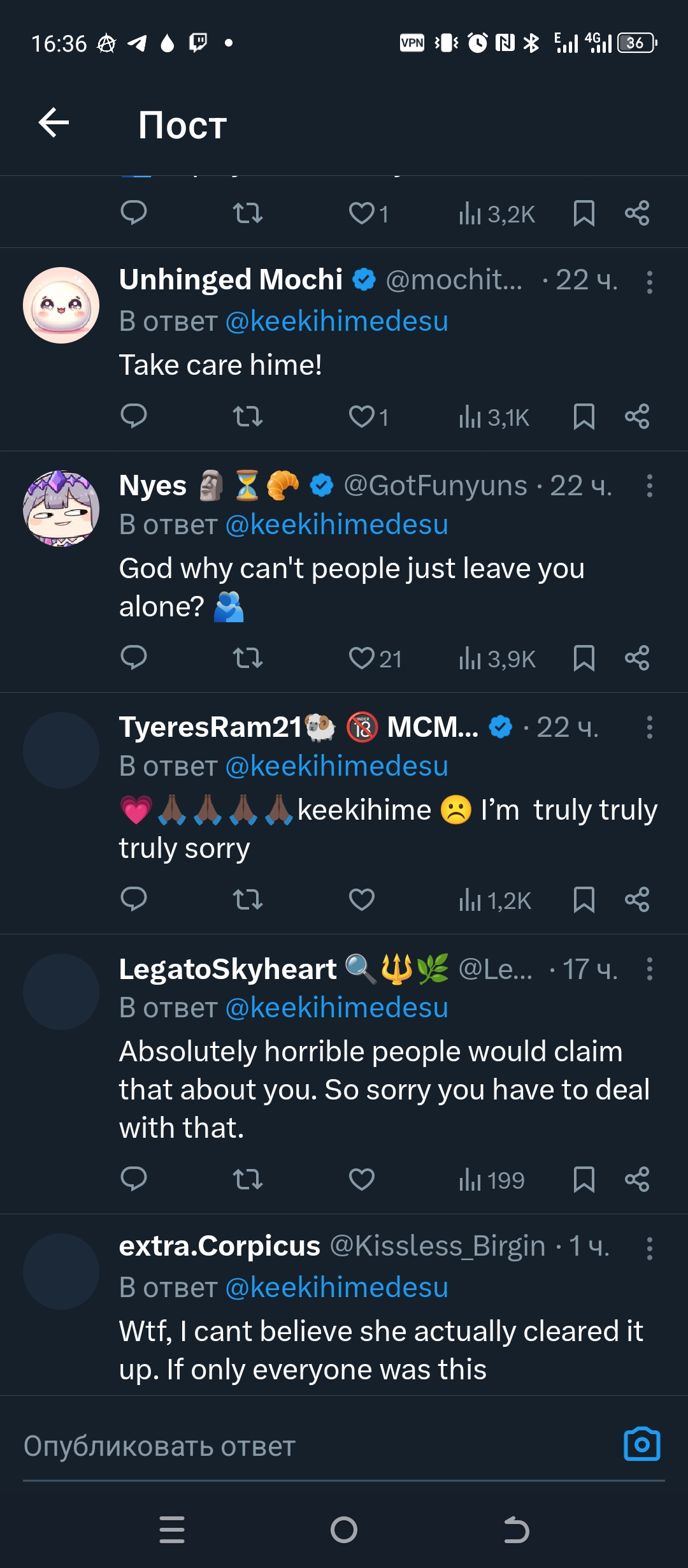
Task: Like Nyes's reply with 21 likes
Action: pos(362,658)
